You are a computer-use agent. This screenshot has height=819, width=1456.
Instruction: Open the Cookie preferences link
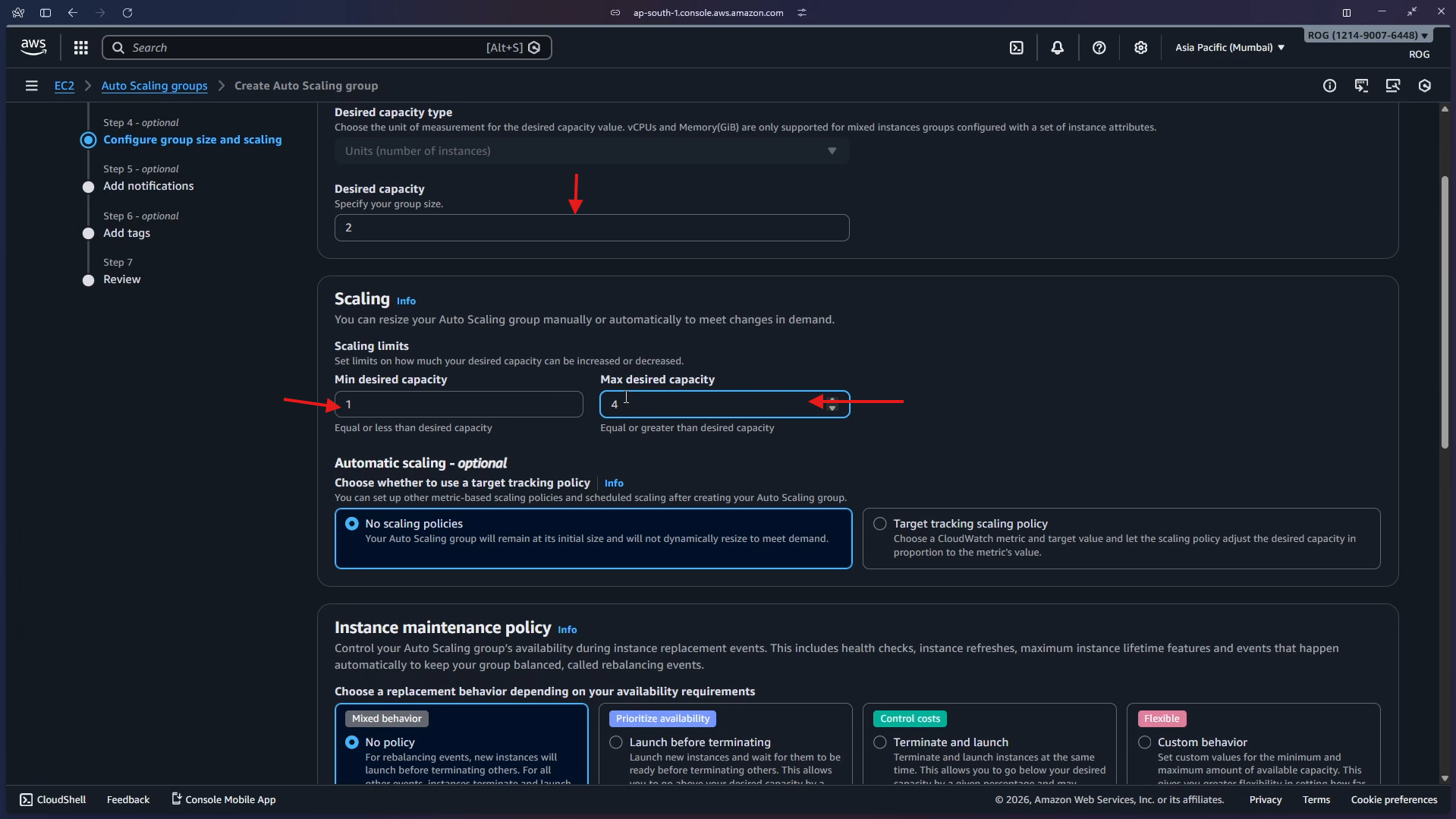1393,799
